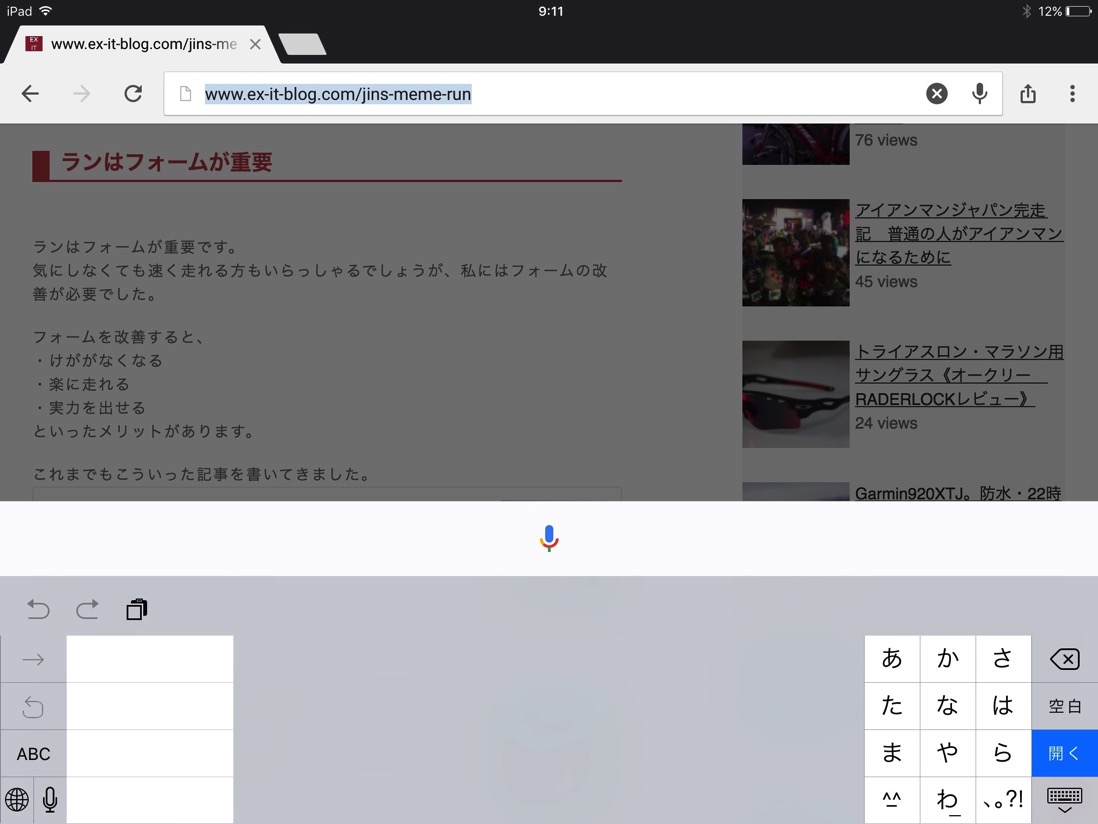The height and width of the screenshot is (824, 1098).
Task: Redo with the keyboard redo arrow
Action: [87, 609]
